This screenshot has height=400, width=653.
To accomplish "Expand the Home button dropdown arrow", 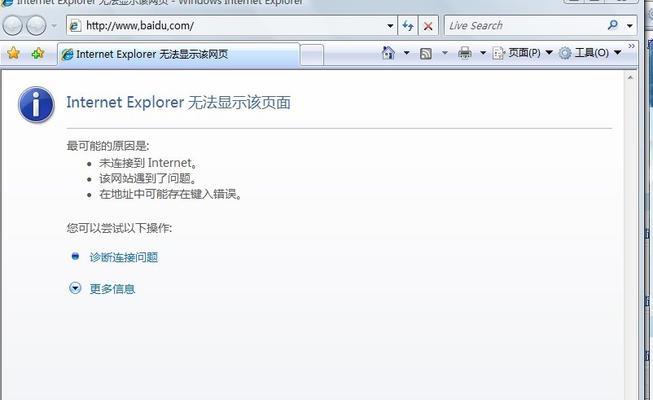I will (x=406, y=53).
